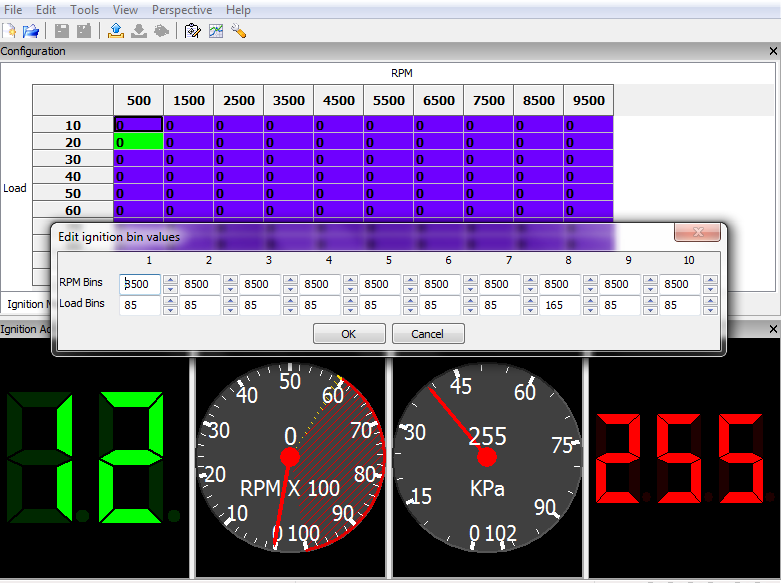Click the green seven-segment digital readout
This screenshot has height=583, width=781.
point(93,457)
